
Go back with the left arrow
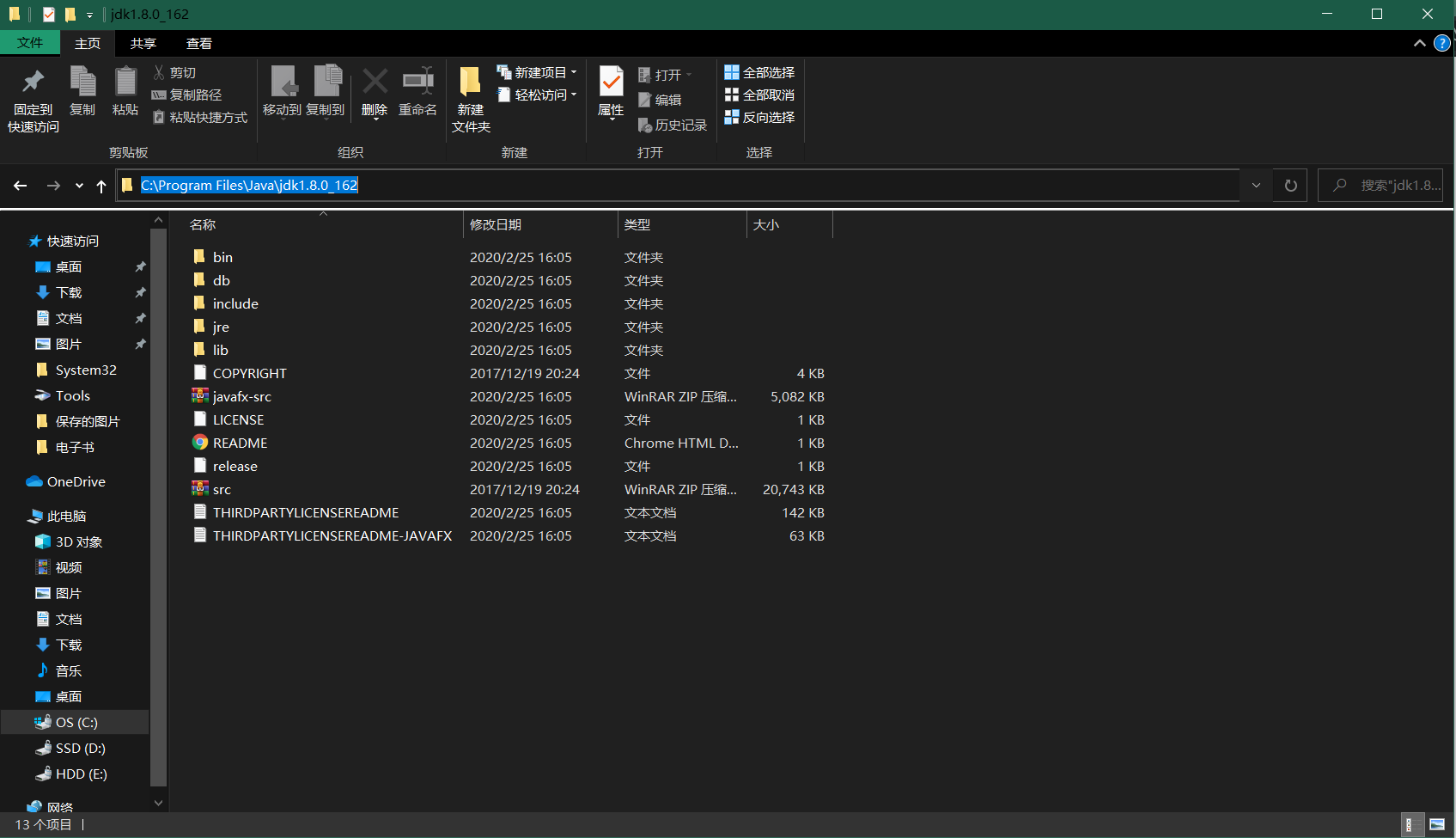[x=21, y=186]
